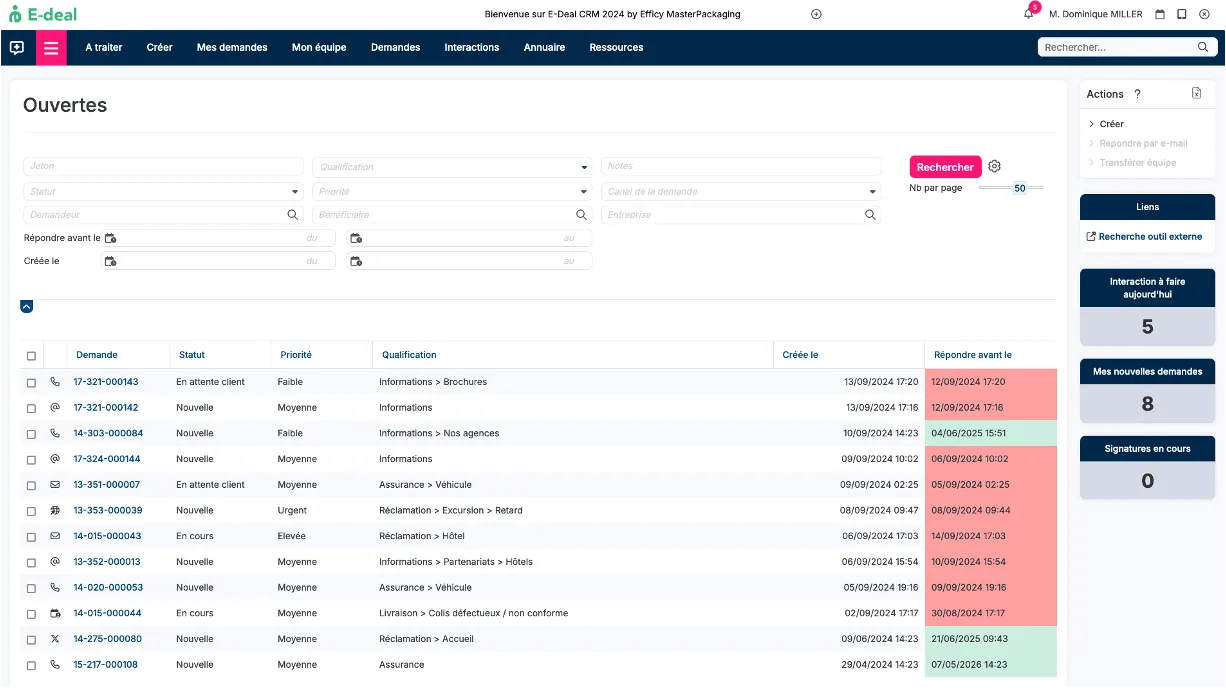Open request 14-275-000080
Screen dimensions: 1226x688
[x=108, y=639]
